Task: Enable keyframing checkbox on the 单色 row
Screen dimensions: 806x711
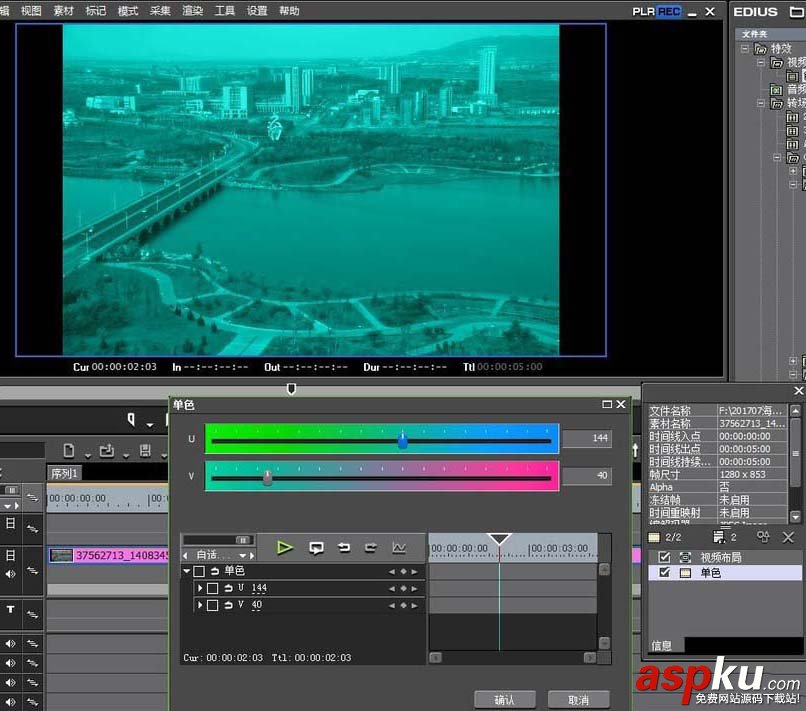Action: click(x=199, y=571)
